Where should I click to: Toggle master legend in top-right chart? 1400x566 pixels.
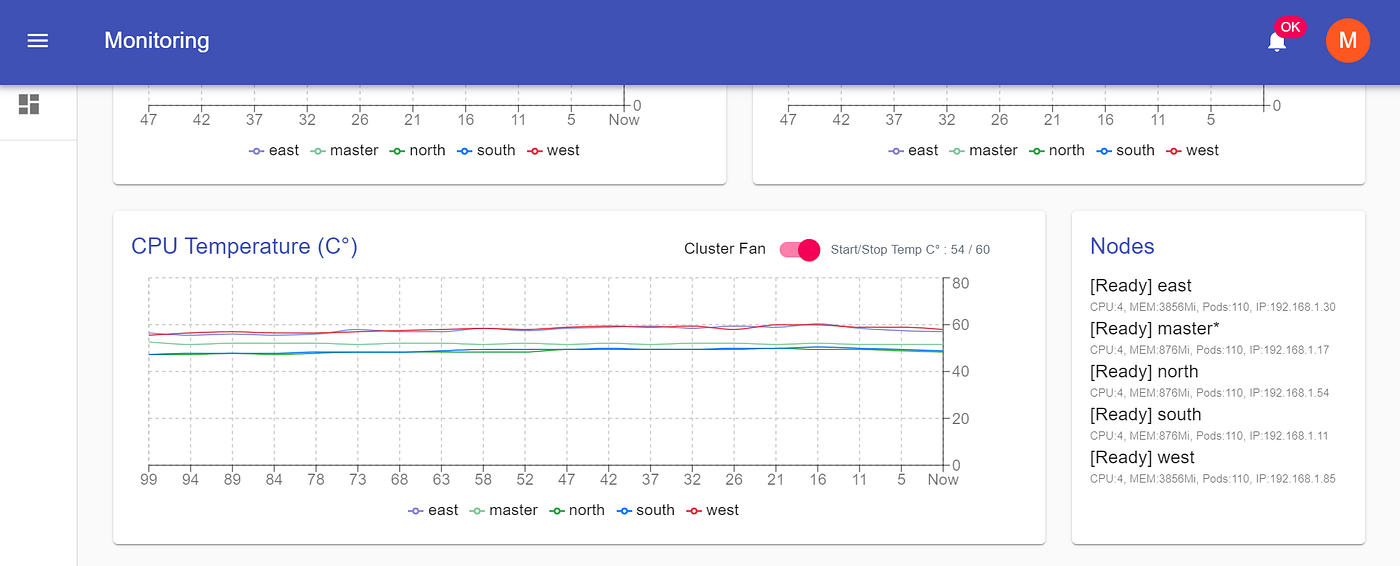point(983,150)
